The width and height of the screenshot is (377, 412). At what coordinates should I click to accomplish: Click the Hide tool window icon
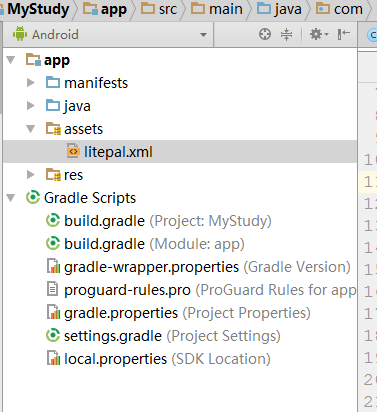343,34
